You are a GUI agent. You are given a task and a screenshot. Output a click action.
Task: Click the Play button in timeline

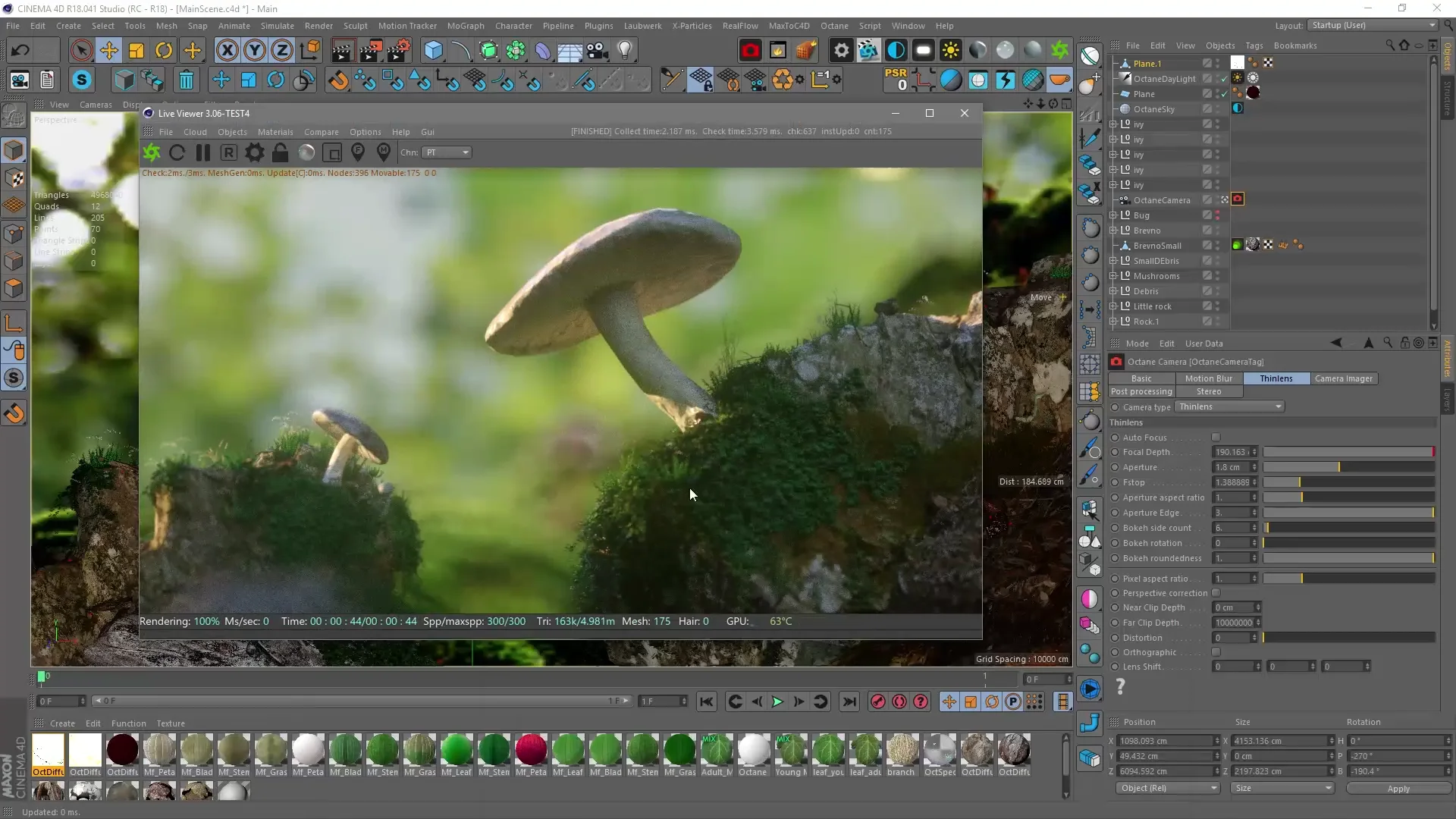[x=778, y=701]
